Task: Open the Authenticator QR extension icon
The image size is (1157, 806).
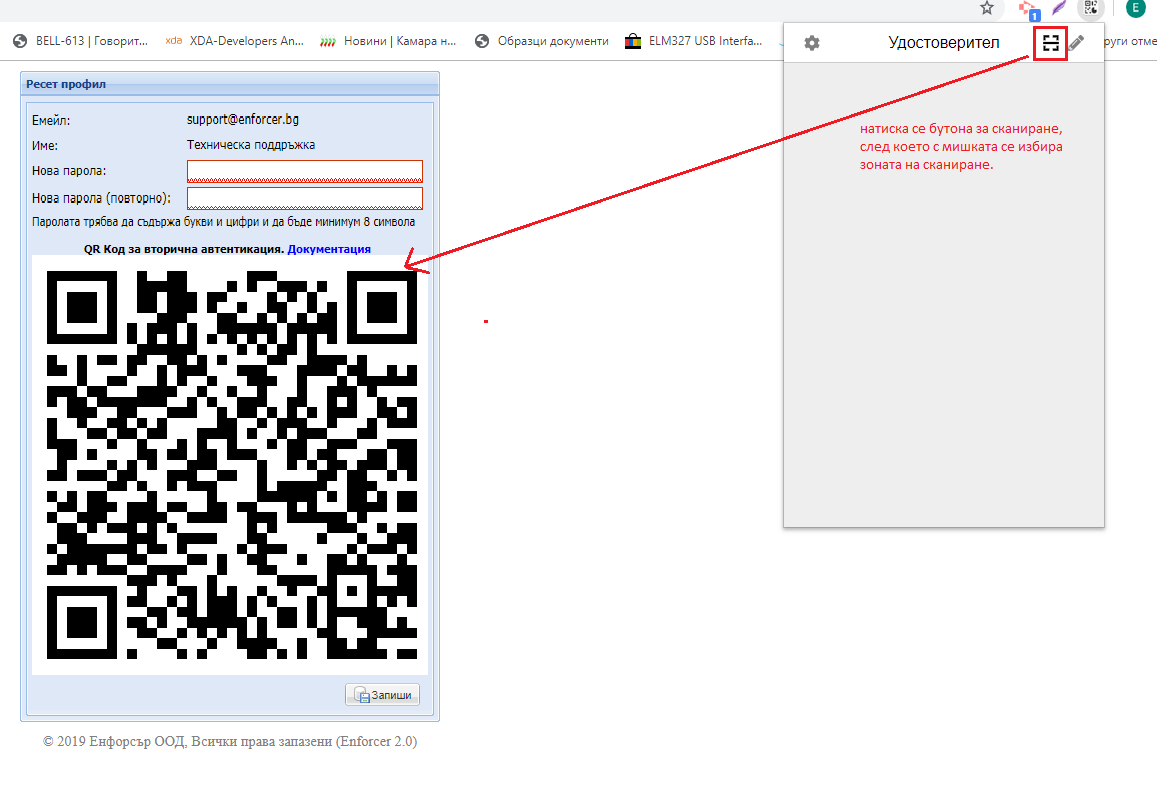Action: (1091, 8)
